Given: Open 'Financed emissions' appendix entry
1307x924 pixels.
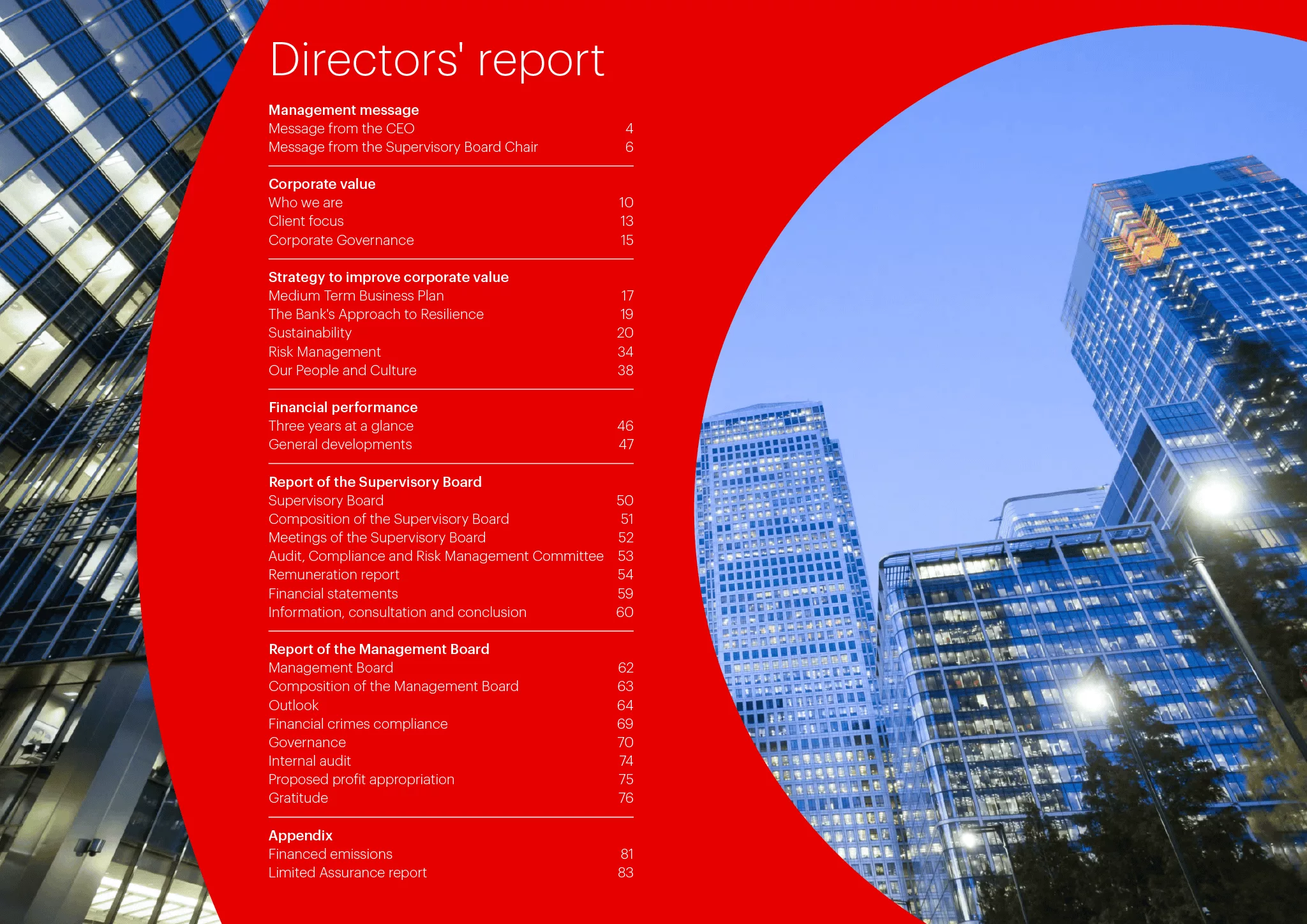Looking at the screenshot, I should click(x=451, y=854).
